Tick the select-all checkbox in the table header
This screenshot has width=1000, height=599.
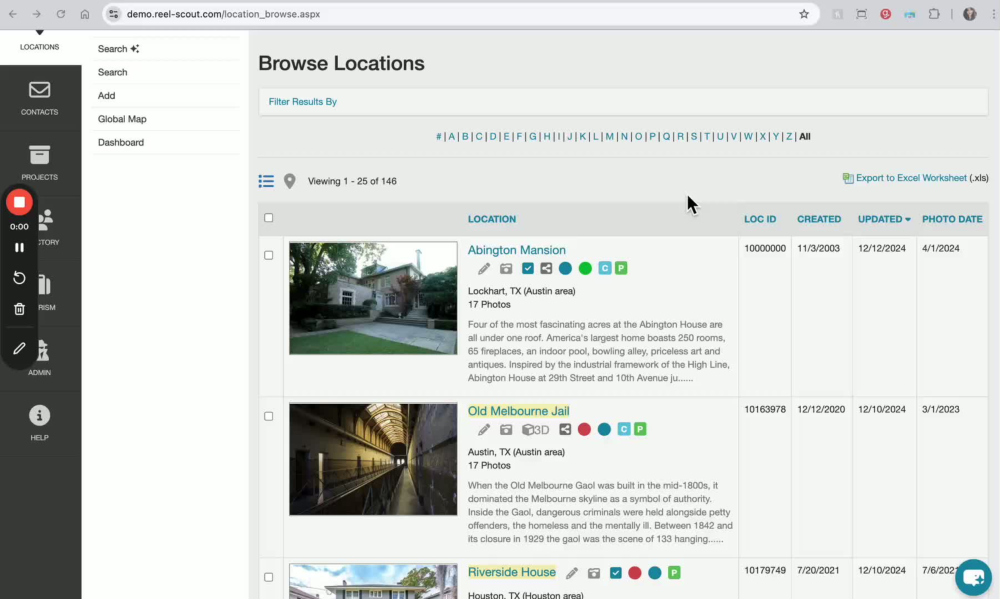(268, 218)
